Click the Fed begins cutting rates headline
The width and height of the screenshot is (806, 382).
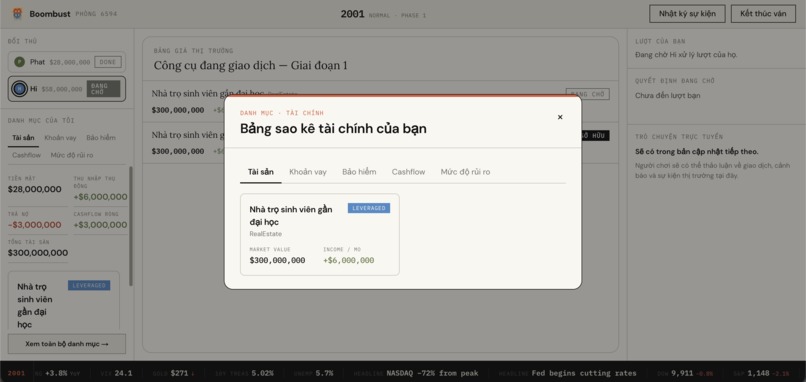click(584, 373)
